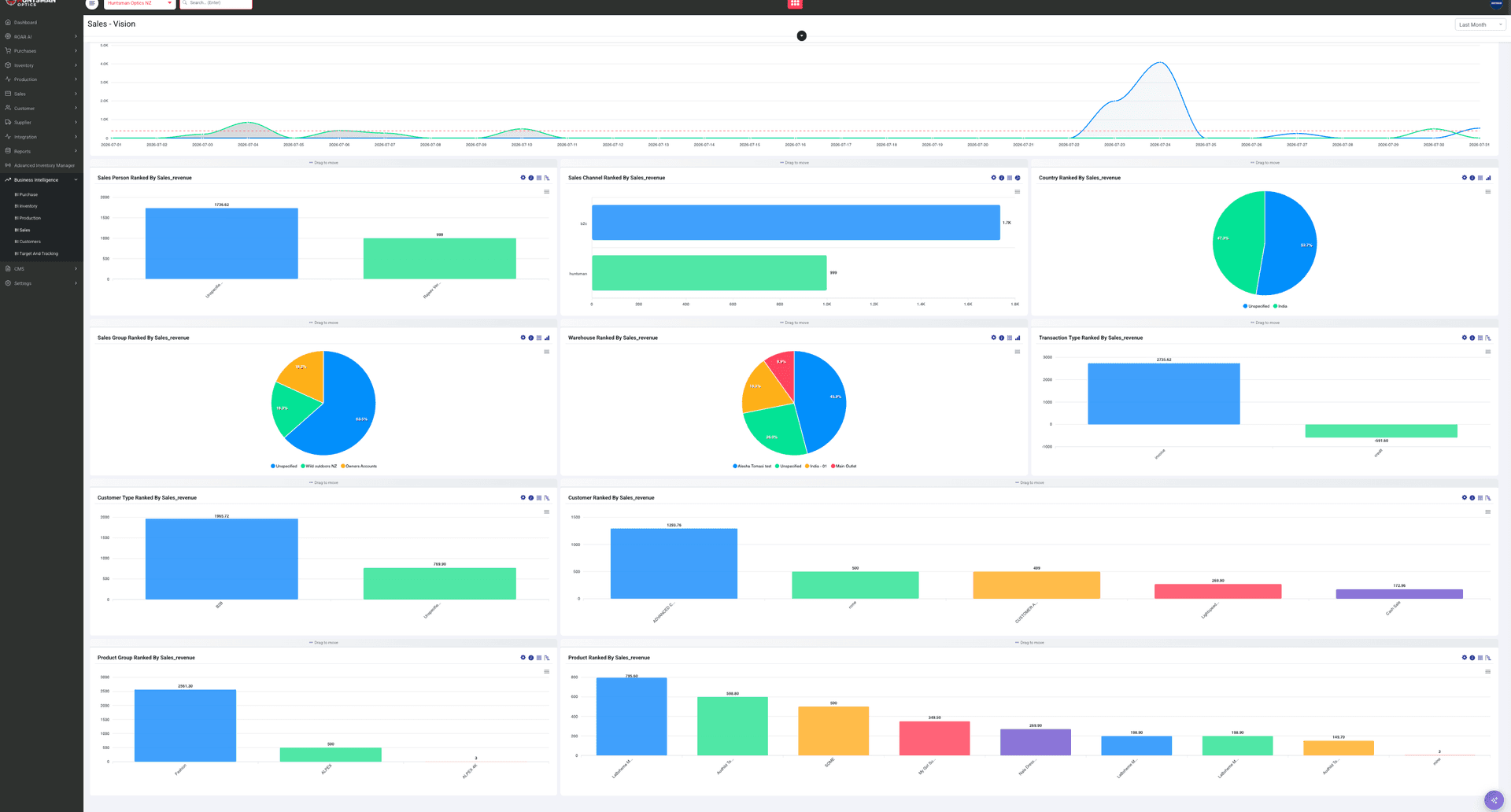Click the b2c bar in Sales Channel chart
This screenshot has width=1511, height=812.
pyautogui.click(x=796, y=223)
